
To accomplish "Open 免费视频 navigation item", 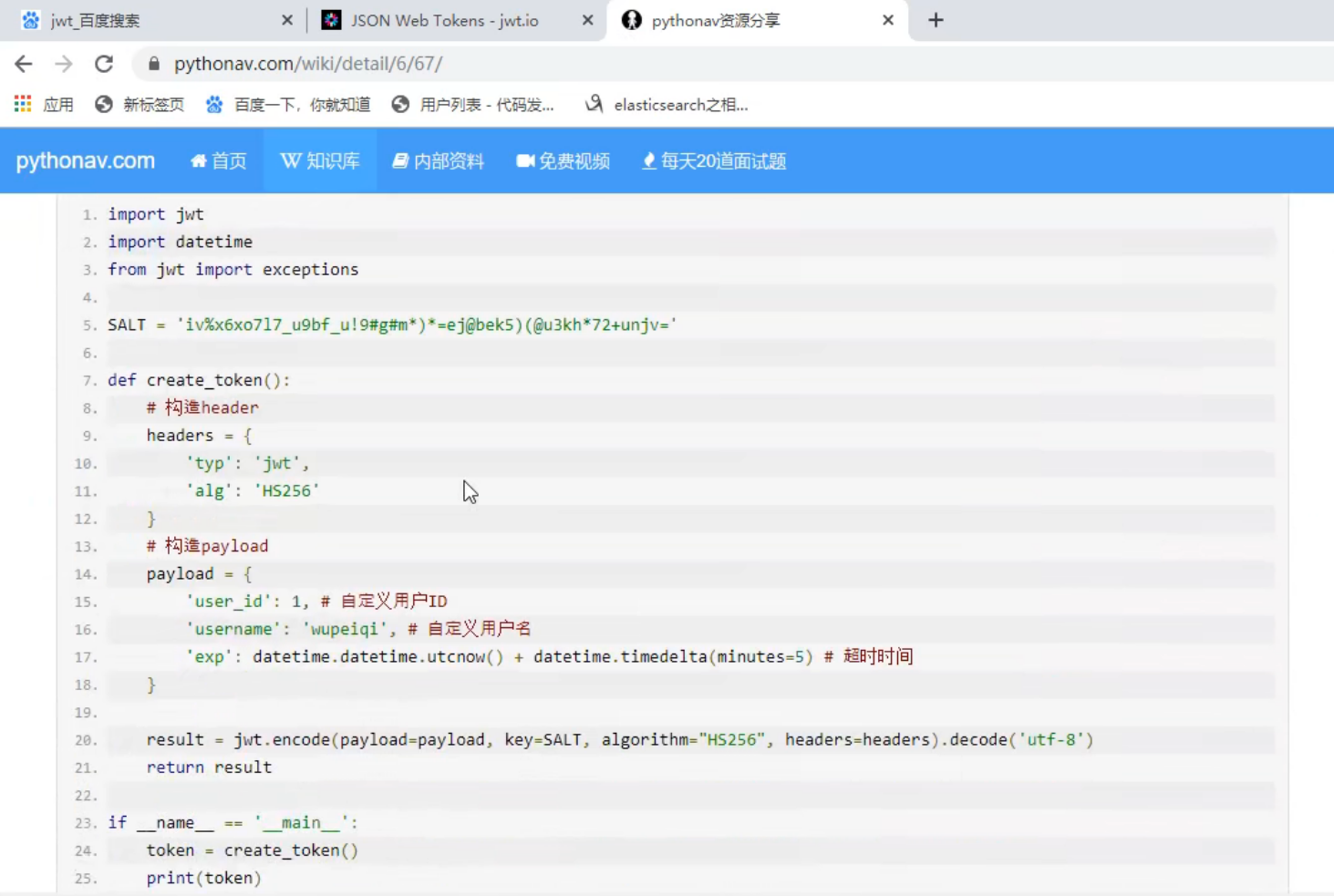I will pos(564,161).
